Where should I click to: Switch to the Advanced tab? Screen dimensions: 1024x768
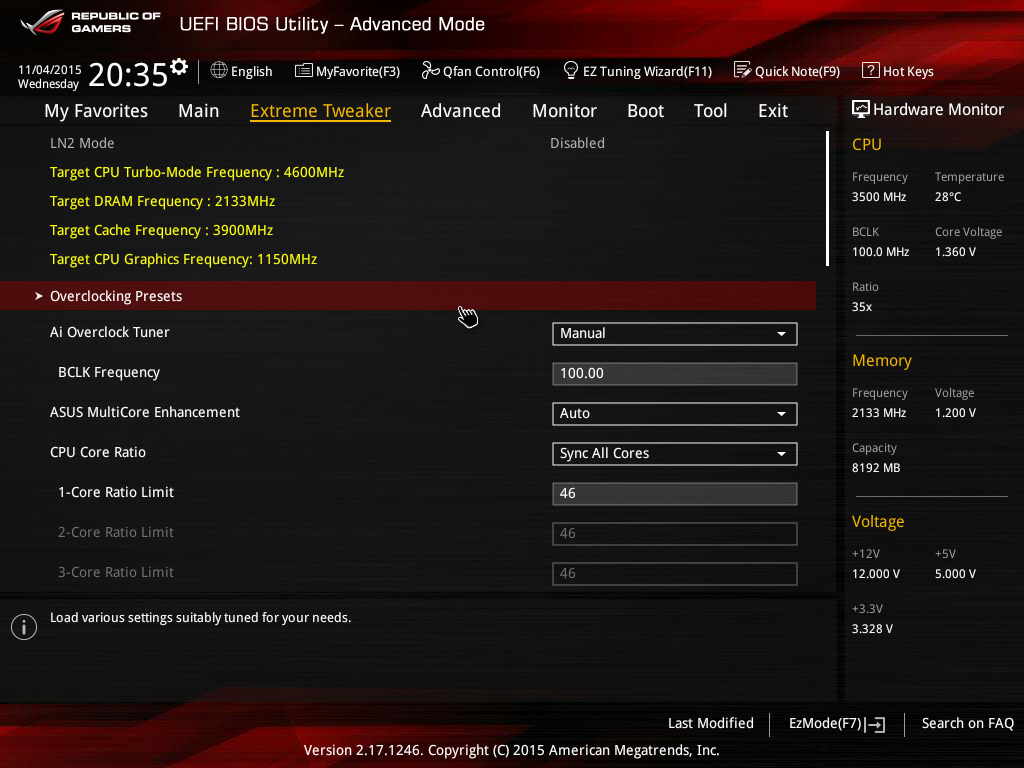(x=461, y=111)
